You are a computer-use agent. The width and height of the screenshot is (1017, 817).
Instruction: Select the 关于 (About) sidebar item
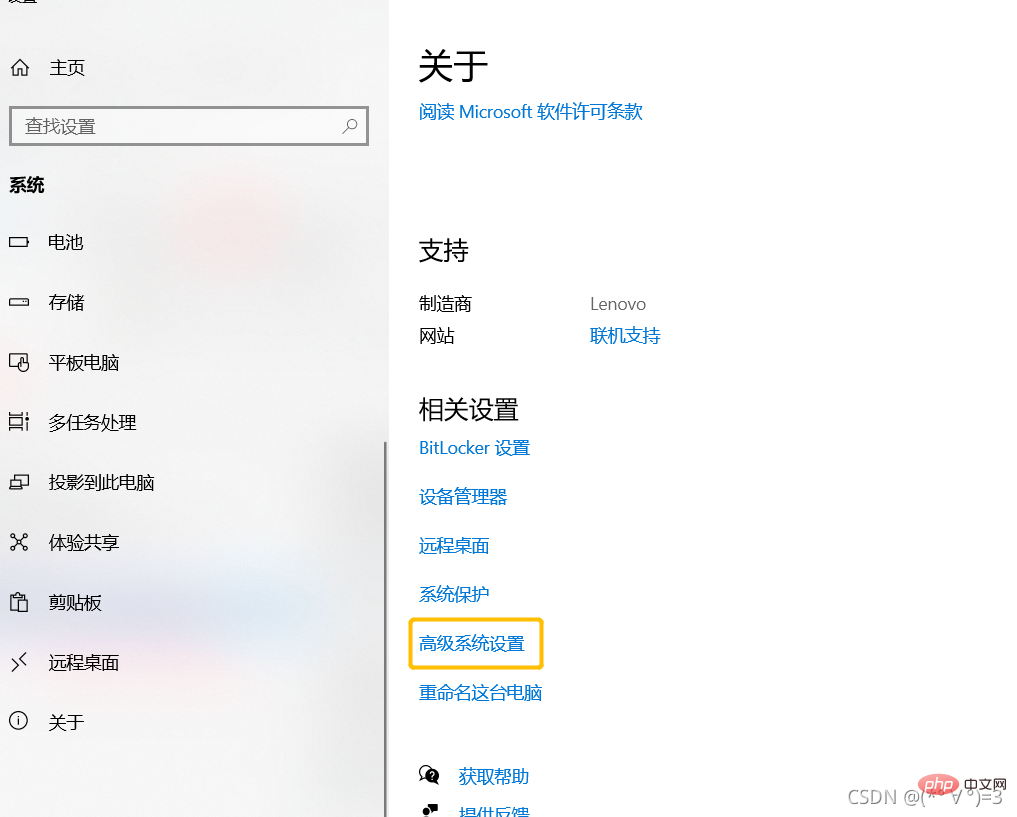pos(66,722)
